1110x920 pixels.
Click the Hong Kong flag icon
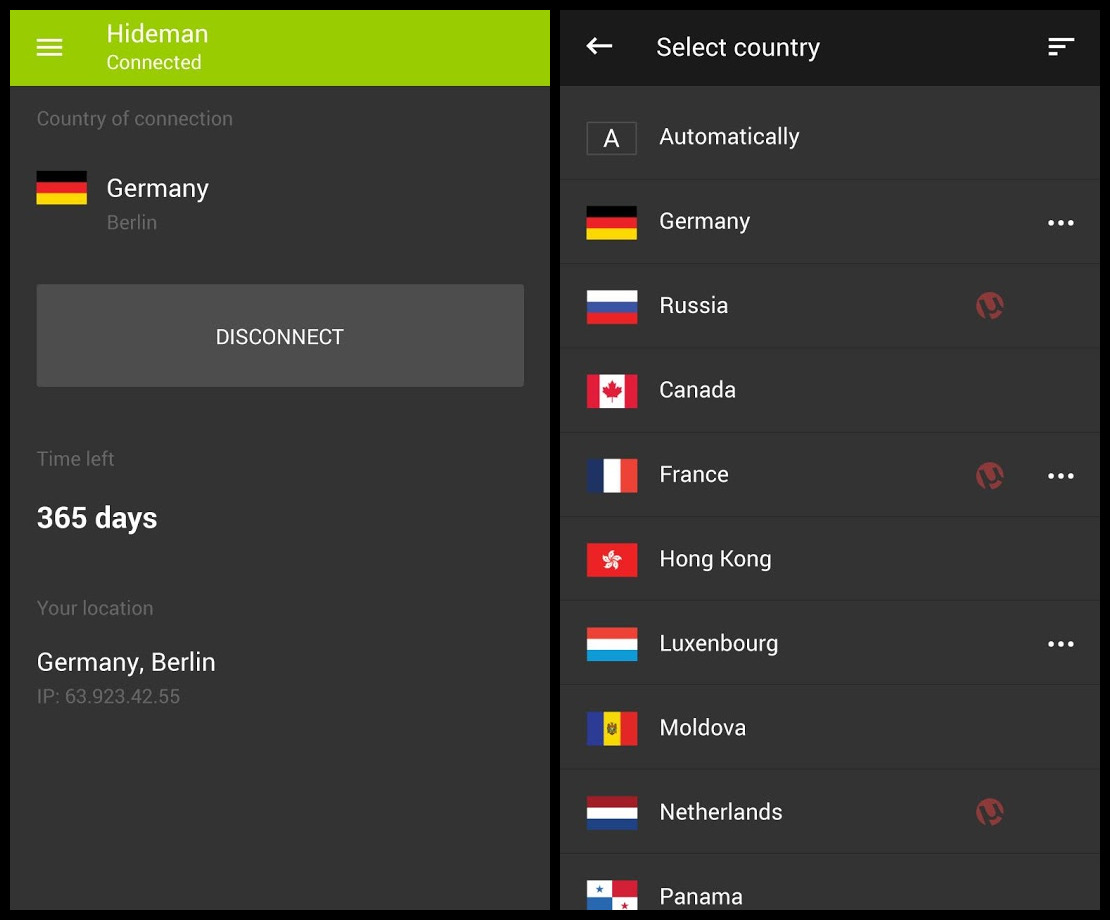612,560
